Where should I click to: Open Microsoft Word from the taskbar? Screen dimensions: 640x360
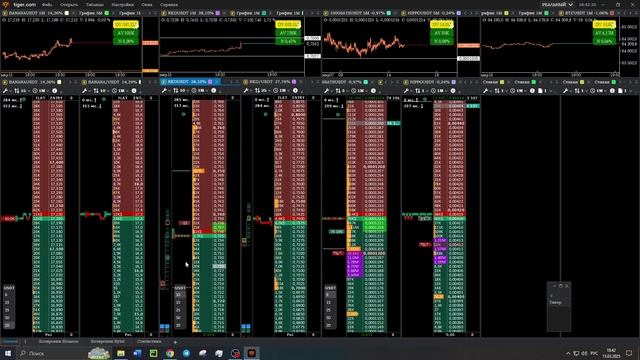coord(137,353)
